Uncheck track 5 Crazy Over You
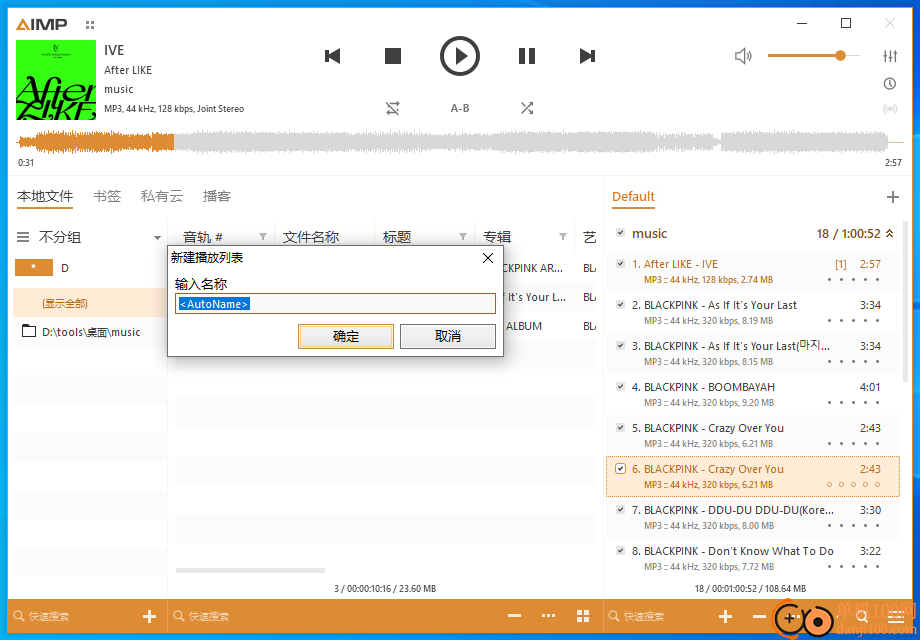 (620, 428)
